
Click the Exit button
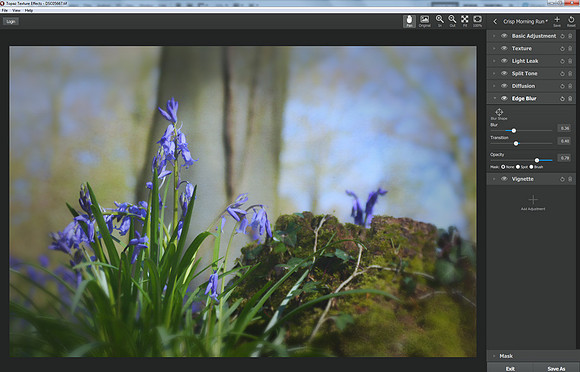click(x=510, y=369)
